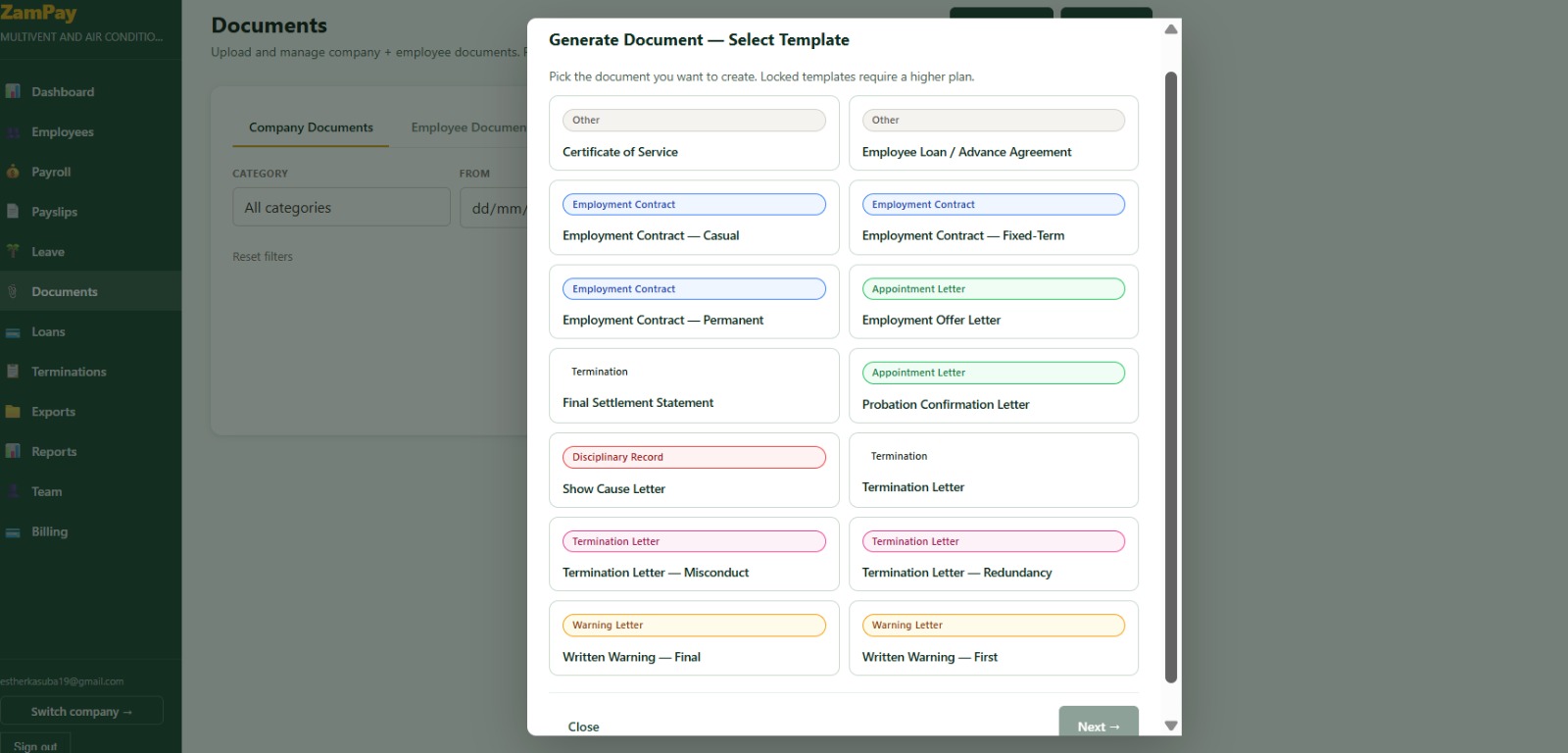Select Termination Letter — Misconduct template
The height and width of the screenshot is (753, 1568).
click(694, 554)
